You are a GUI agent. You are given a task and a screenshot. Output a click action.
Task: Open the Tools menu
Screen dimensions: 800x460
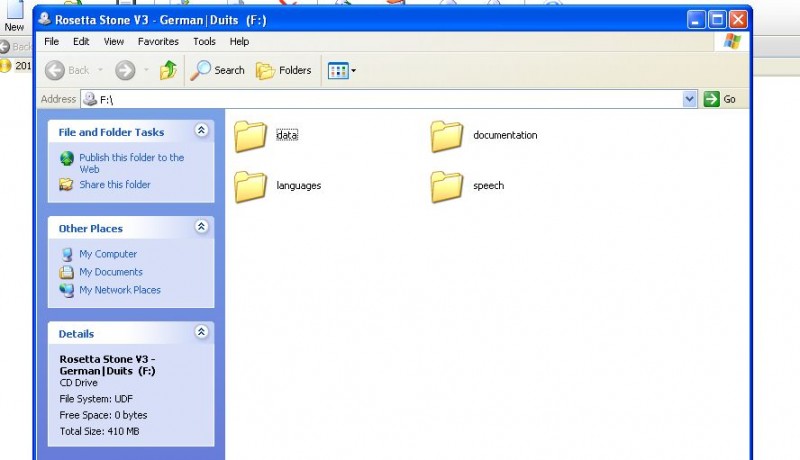coord(204,42)
